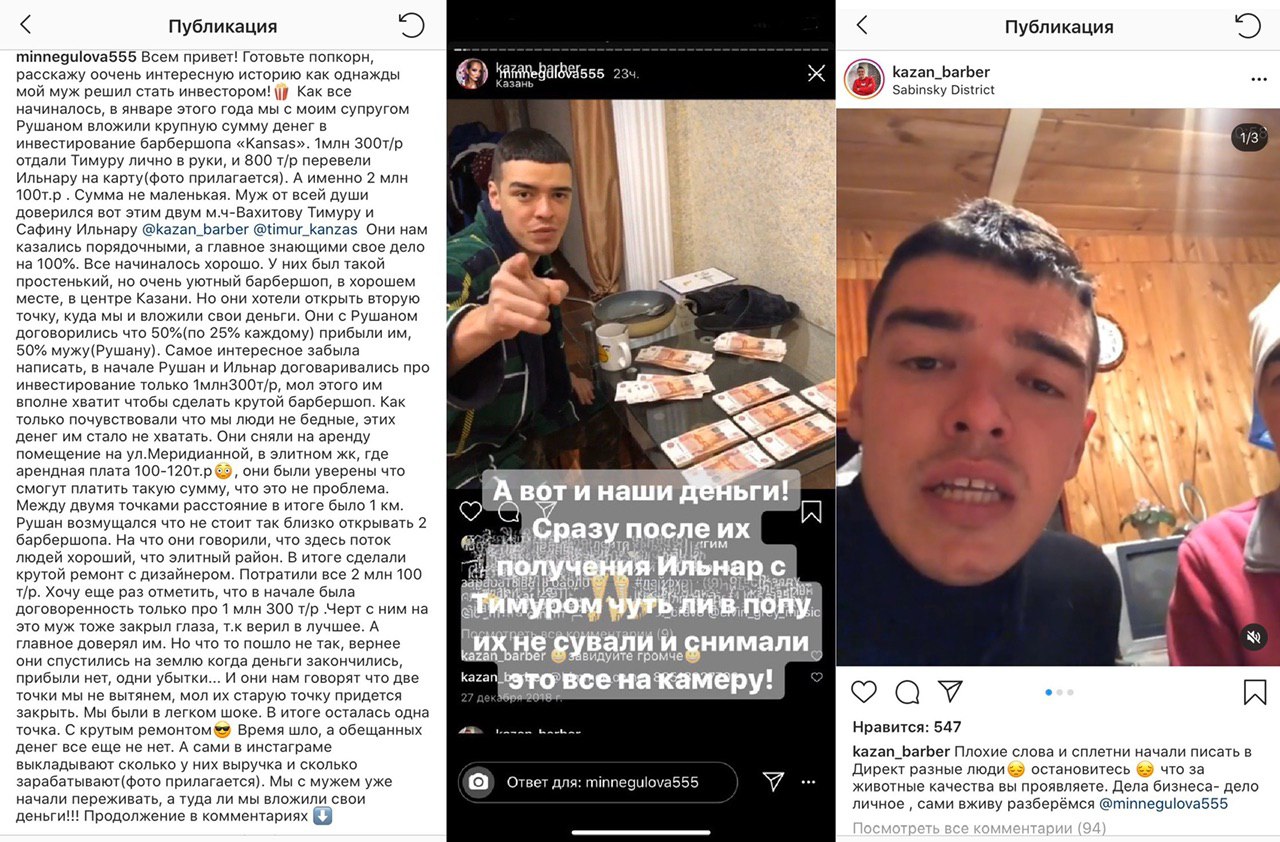This screenshot has height=842, width=1280.
Task: View all 94 comments
Action: [x=979, y=828]
